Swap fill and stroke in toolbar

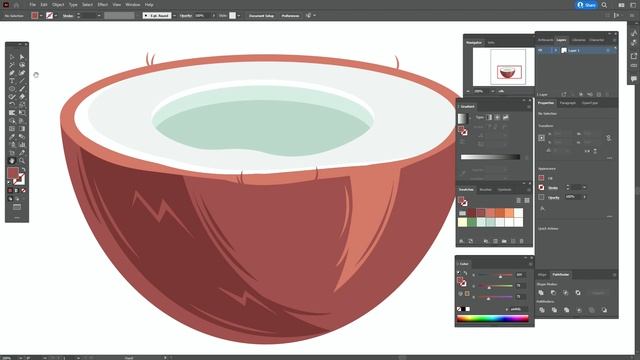[23, 169]
